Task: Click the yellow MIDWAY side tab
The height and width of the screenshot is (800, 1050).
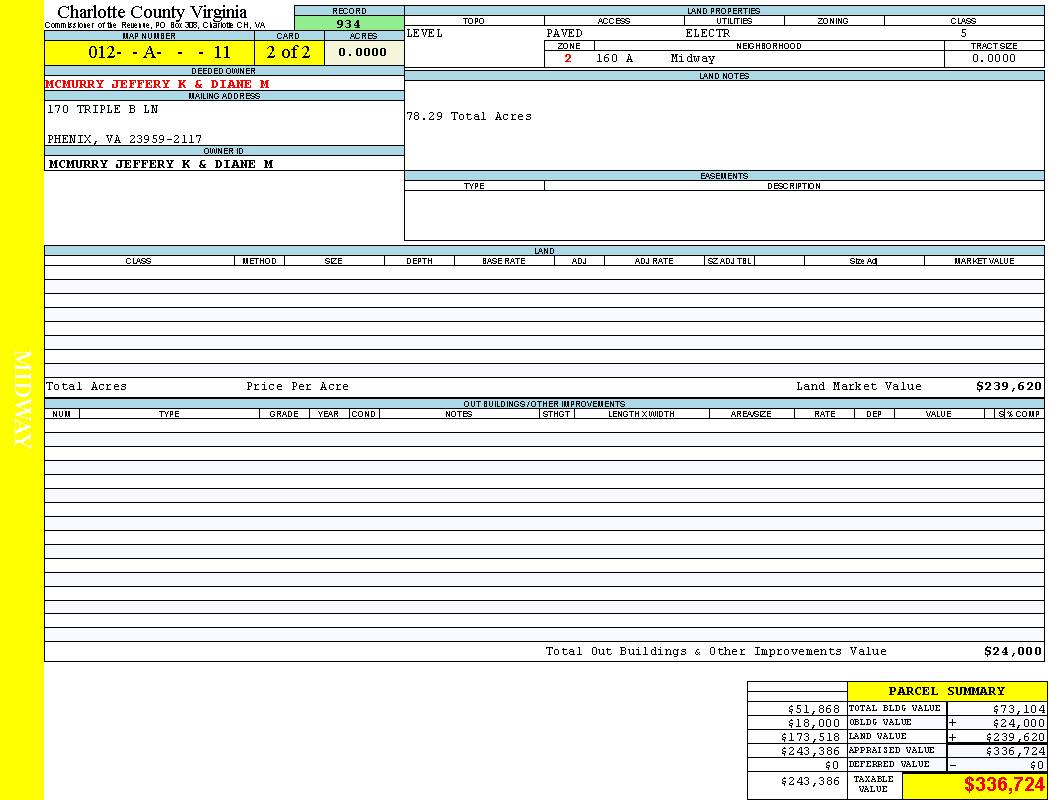Action: click(x=22, y=400)
